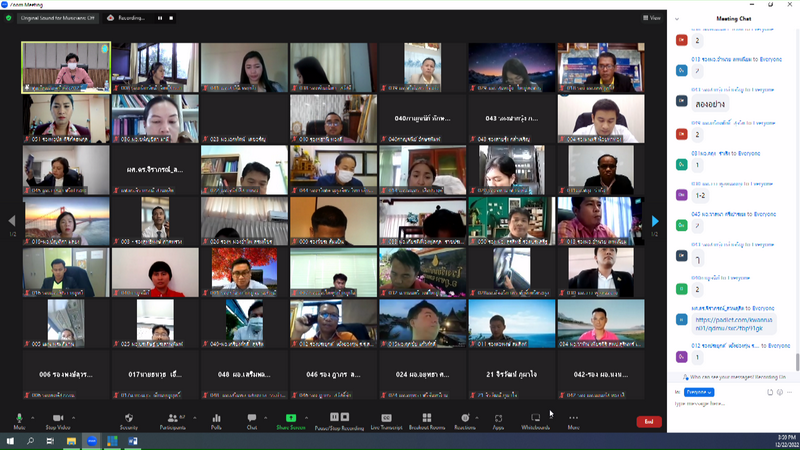The height and width of the screenshot is (450, 800).
Task: Expand video options arrow beside Stop Video
Action: [73, 418]
